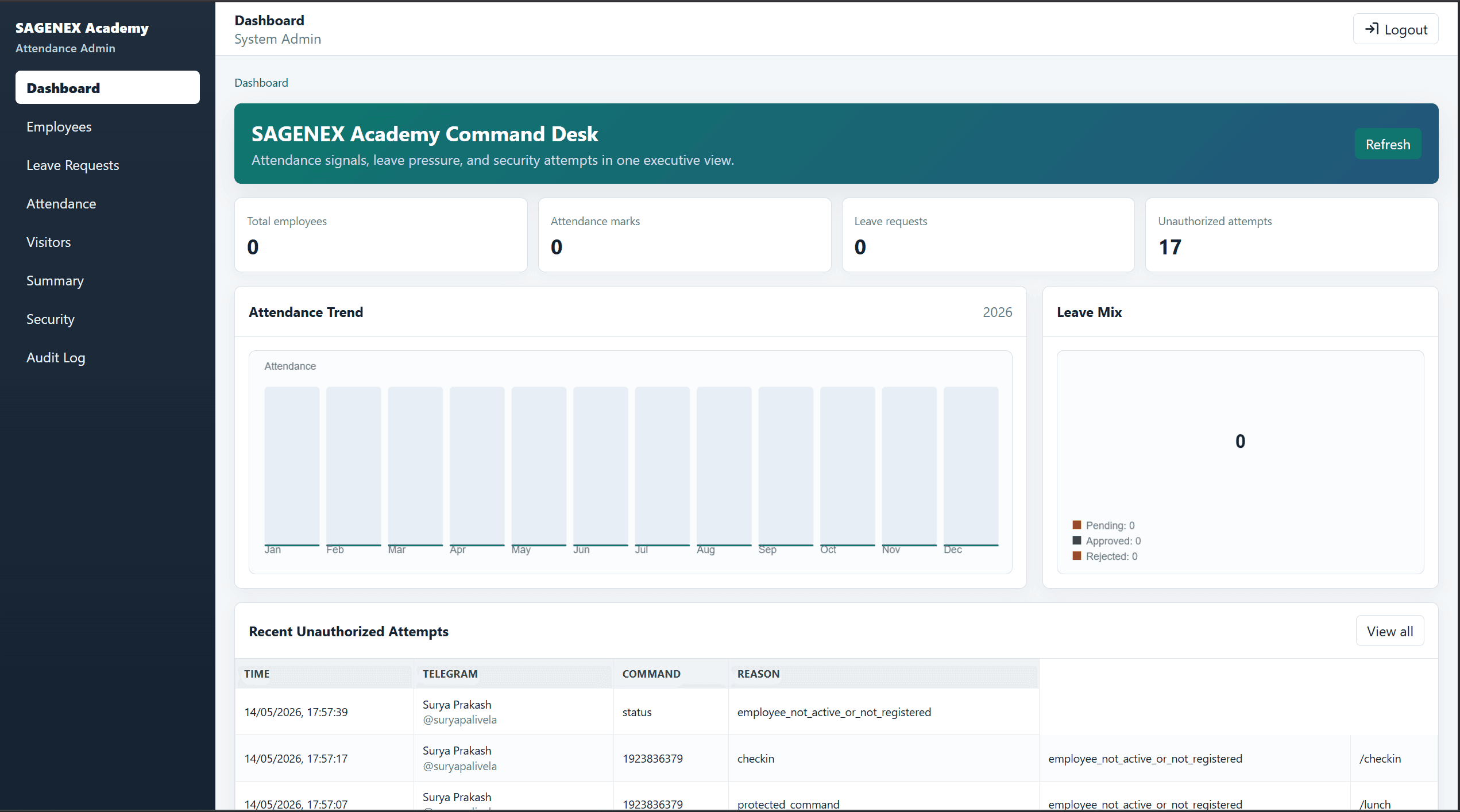Click the Leave Mix heading
1460x812 pixels.
[1089, 312]
